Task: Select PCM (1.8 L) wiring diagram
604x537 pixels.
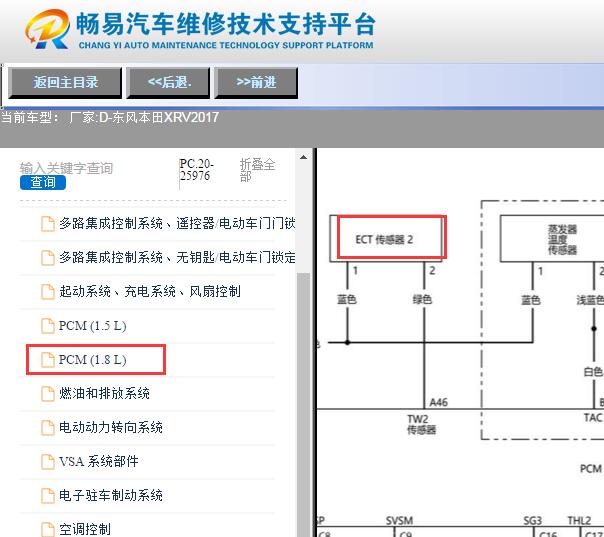Action: pos(92,360)
